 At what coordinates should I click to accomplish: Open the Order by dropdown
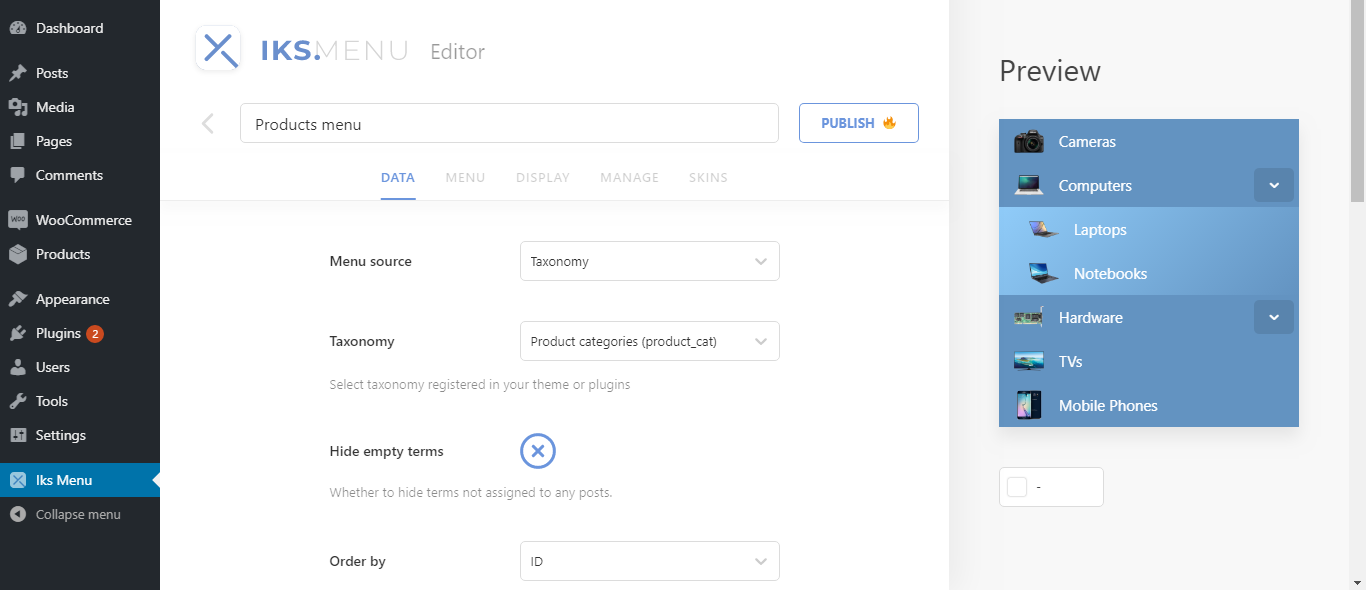click(649, 561)
